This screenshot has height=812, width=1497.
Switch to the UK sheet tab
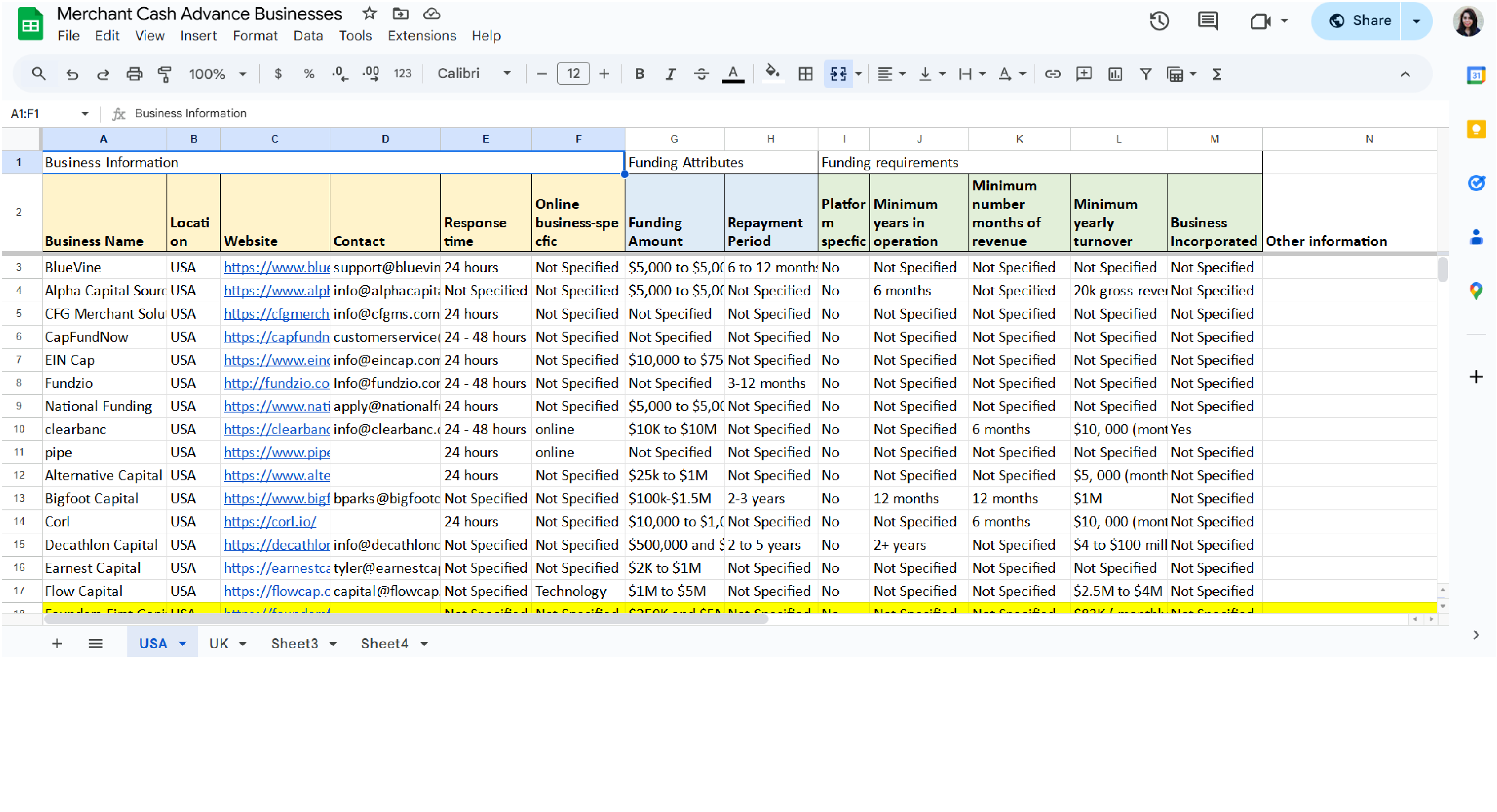click(x=219, y=643)
